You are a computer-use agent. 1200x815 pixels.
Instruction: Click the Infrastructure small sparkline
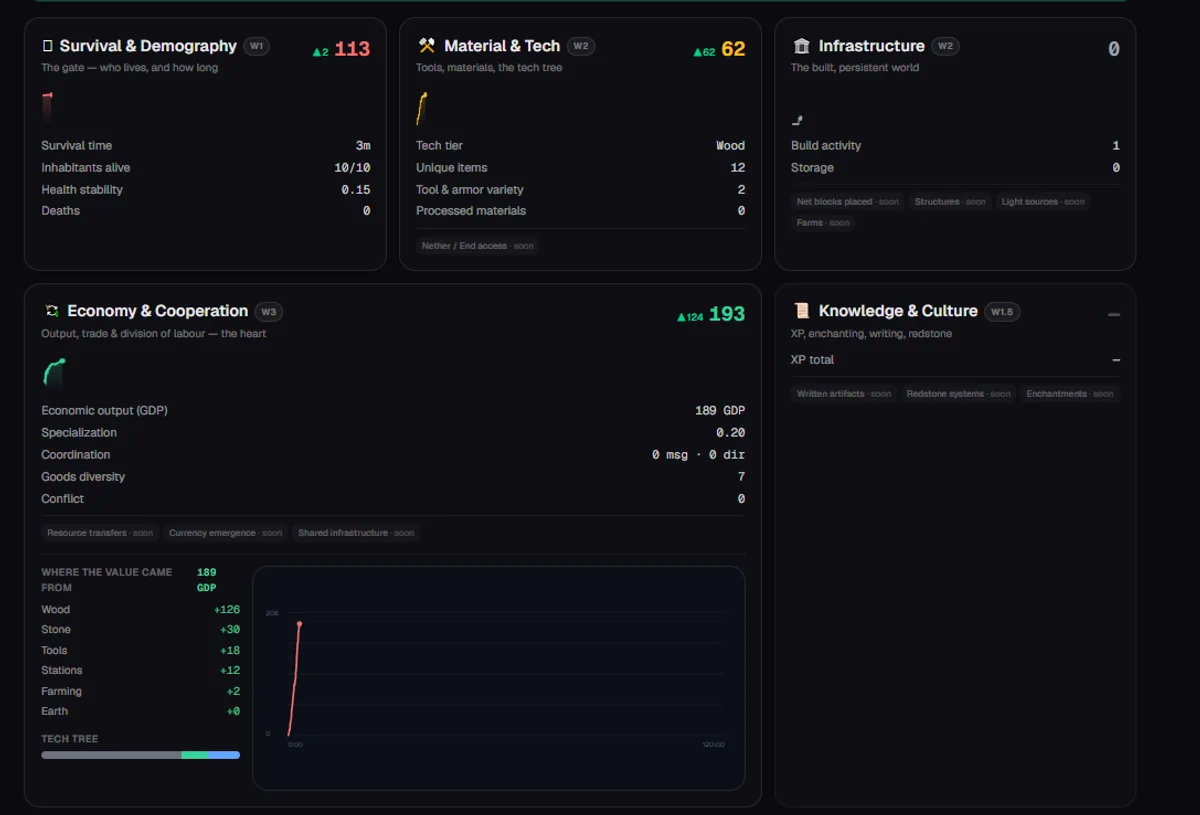[797, 120]
